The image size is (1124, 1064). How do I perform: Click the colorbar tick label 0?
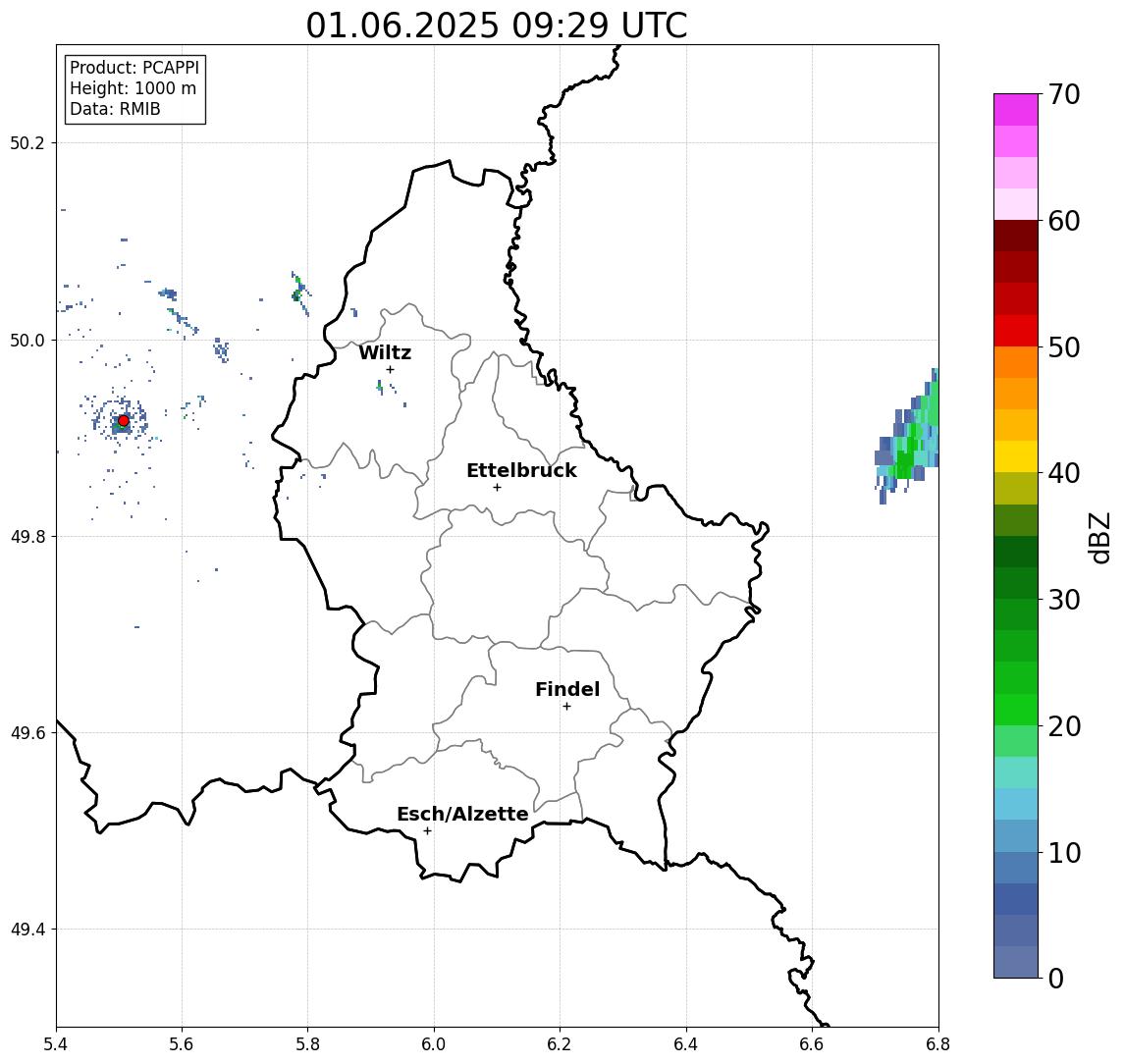click(1056, 978)
